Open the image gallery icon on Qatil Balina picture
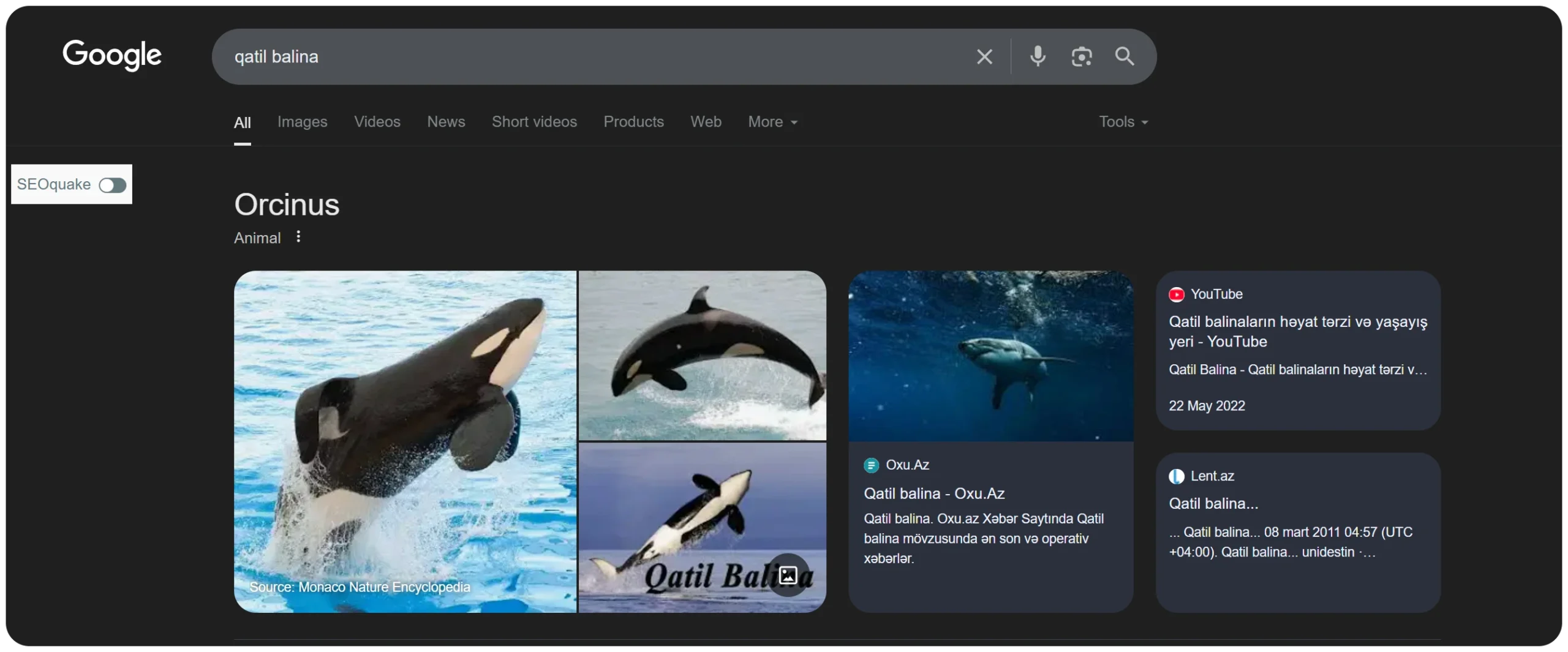This screenshot has width=1568, height=652. point(788,575)
